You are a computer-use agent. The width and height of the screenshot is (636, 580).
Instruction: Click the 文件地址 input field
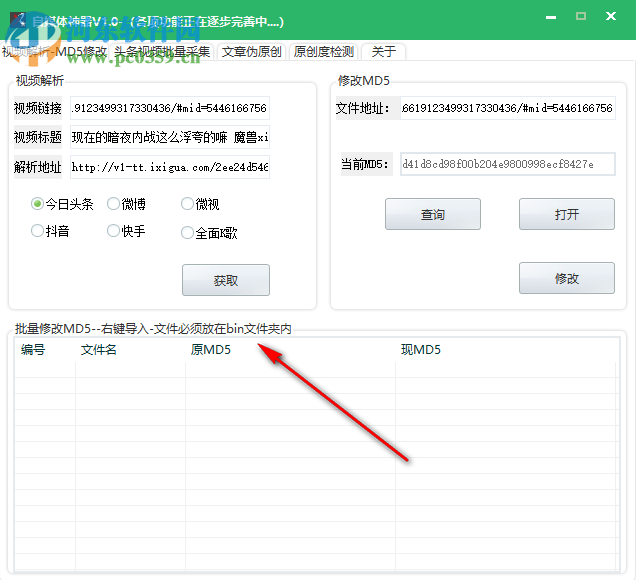tap(508, 108)
